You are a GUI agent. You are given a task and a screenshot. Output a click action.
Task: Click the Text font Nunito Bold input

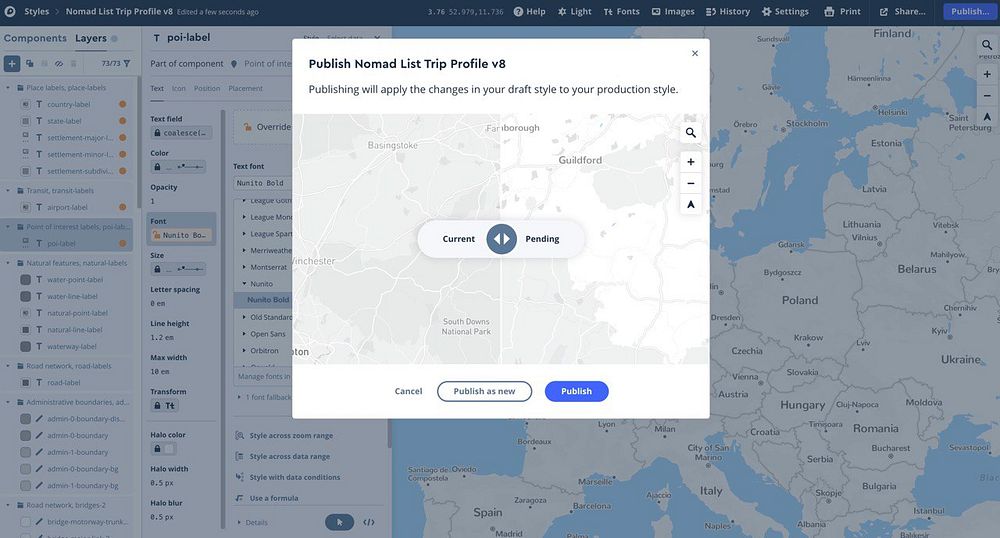tap(263, 183)
